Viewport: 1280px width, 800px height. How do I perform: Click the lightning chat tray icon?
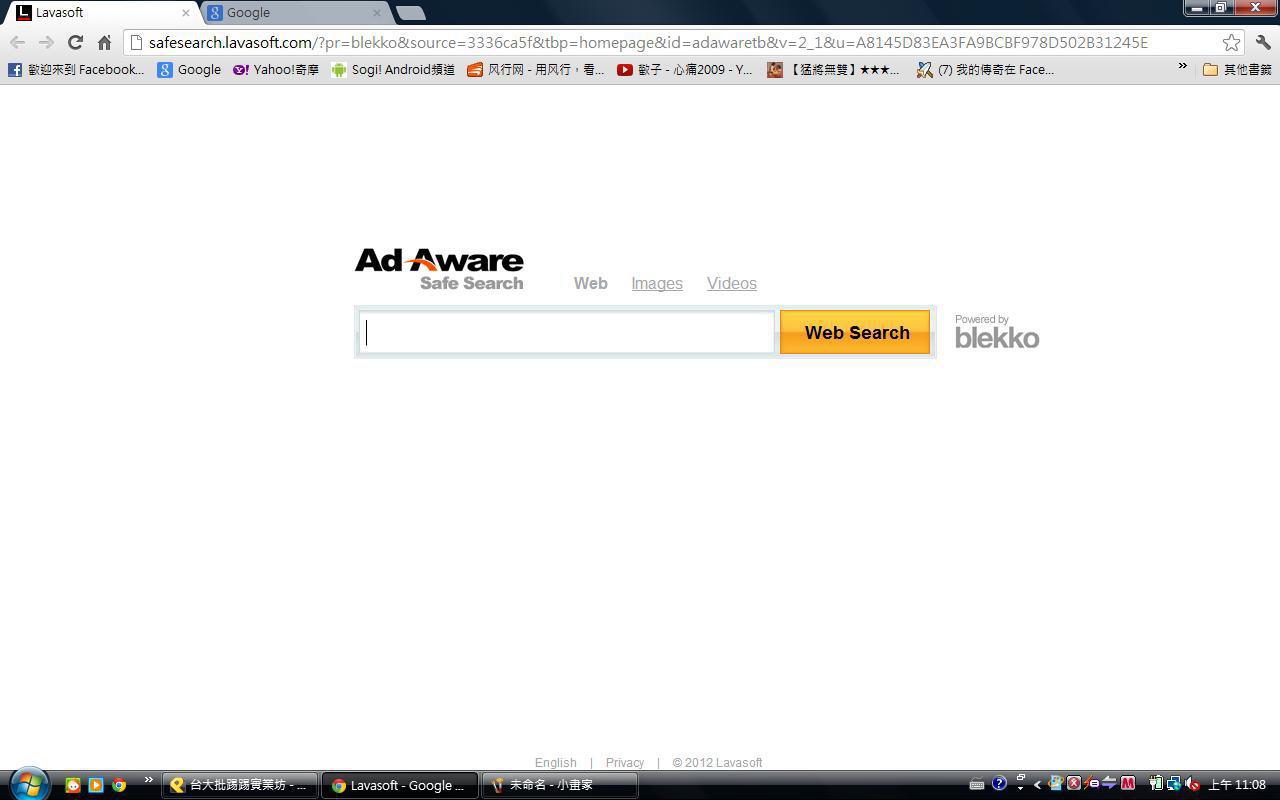coord(1092,784)
